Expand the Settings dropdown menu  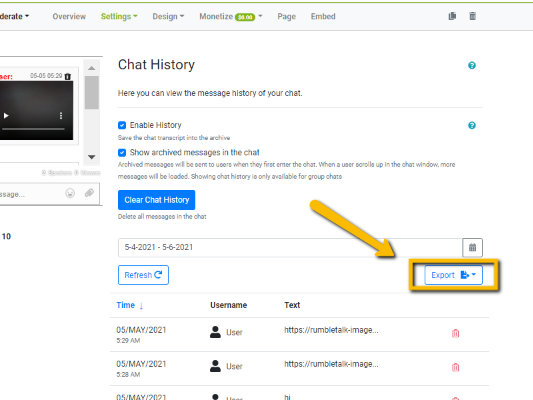(x=119, y=16)
